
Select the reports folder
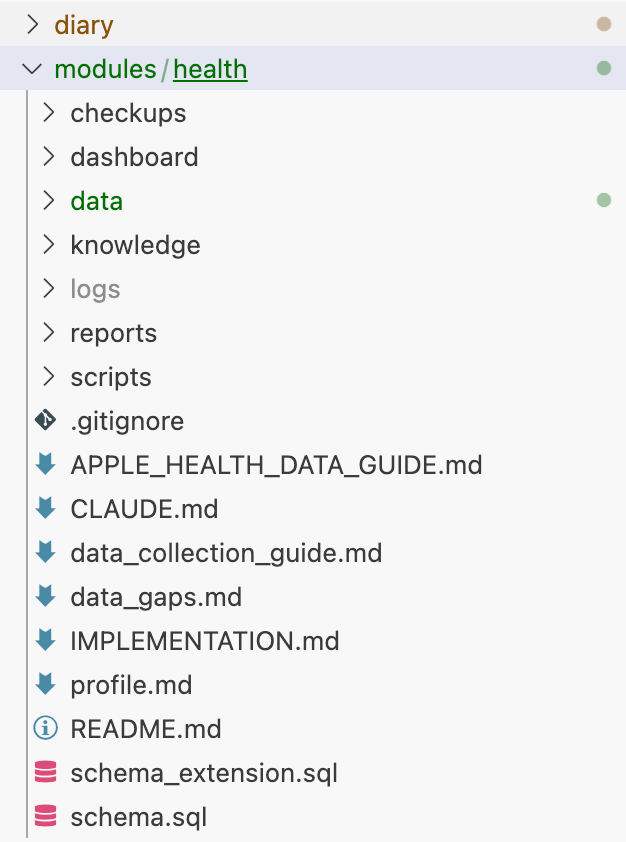tap(113, 333)
